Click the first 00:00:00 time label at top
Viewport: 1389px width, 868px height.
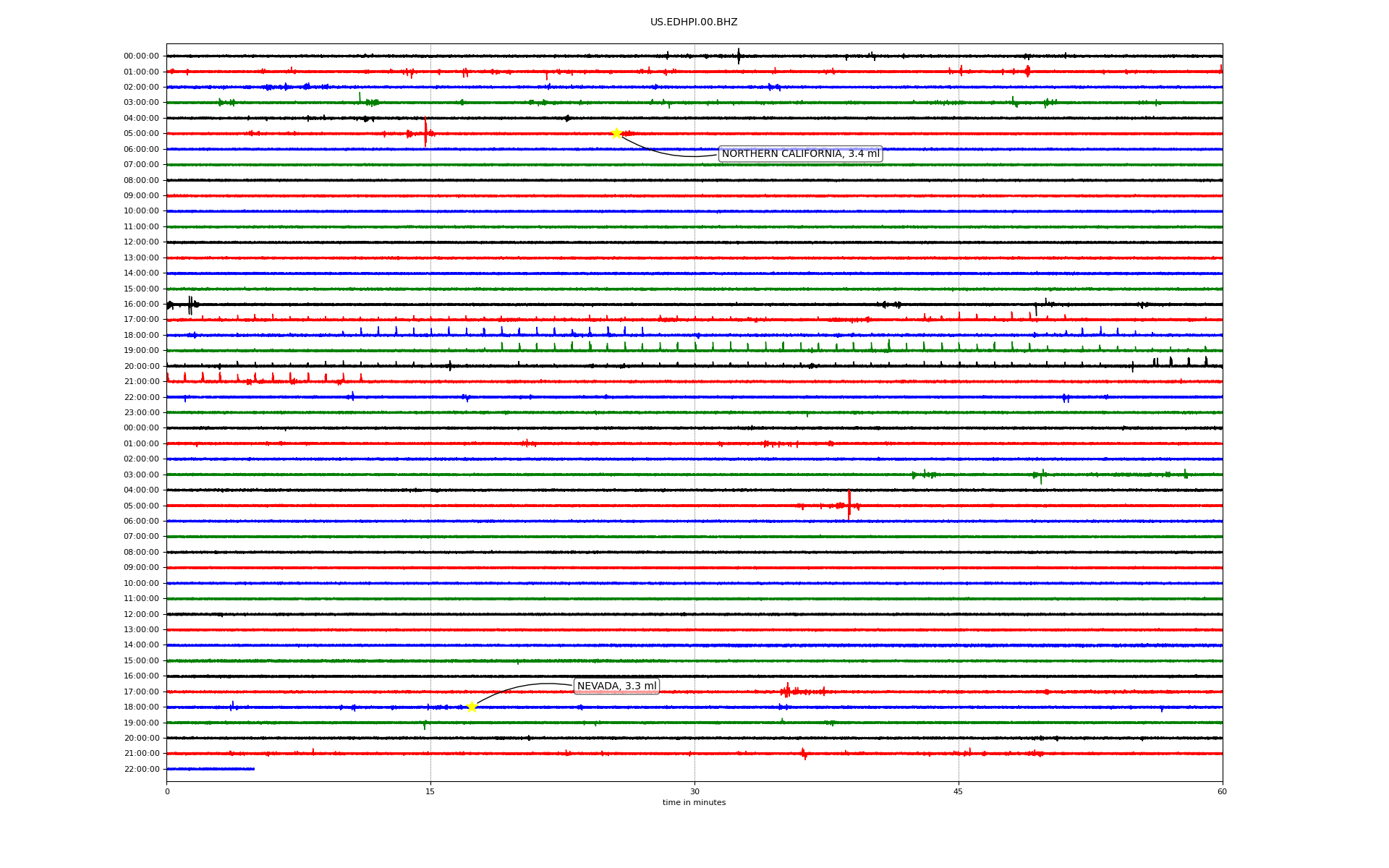[141, 56]
